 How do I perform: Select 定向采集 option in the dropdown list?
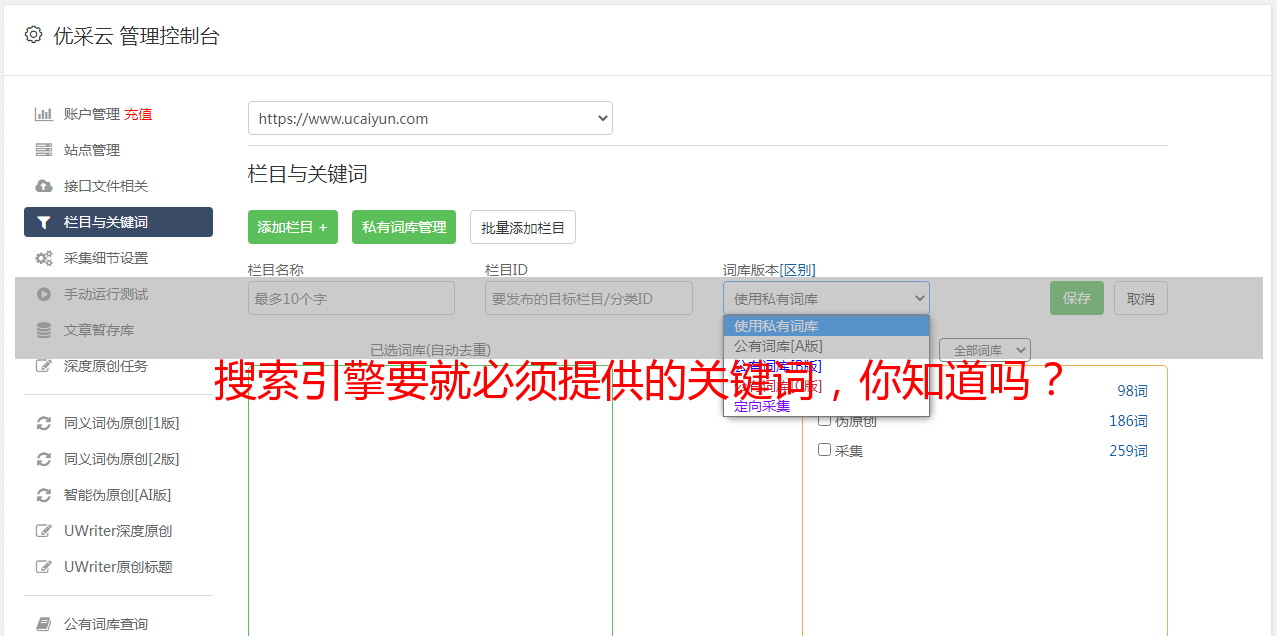[x=826, y=406]
